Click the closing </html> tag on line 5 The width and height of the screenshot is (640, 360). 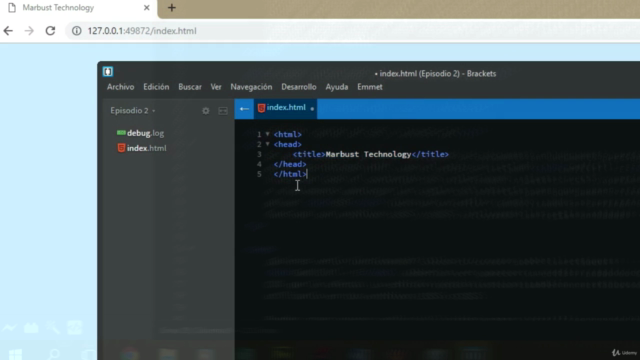coord(290,174)
